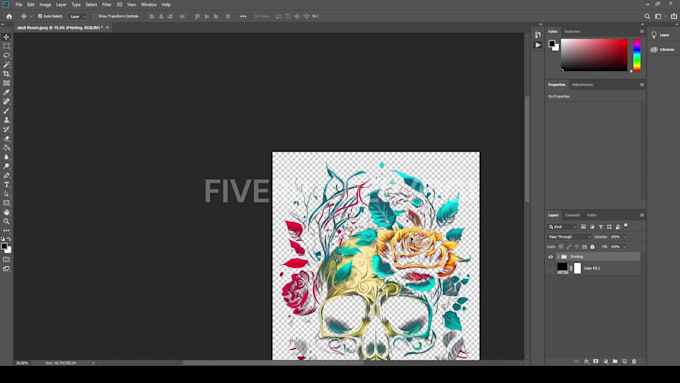Select the Crop tool
This screenshot has height=383, width=680.
(x=7, y=74)
